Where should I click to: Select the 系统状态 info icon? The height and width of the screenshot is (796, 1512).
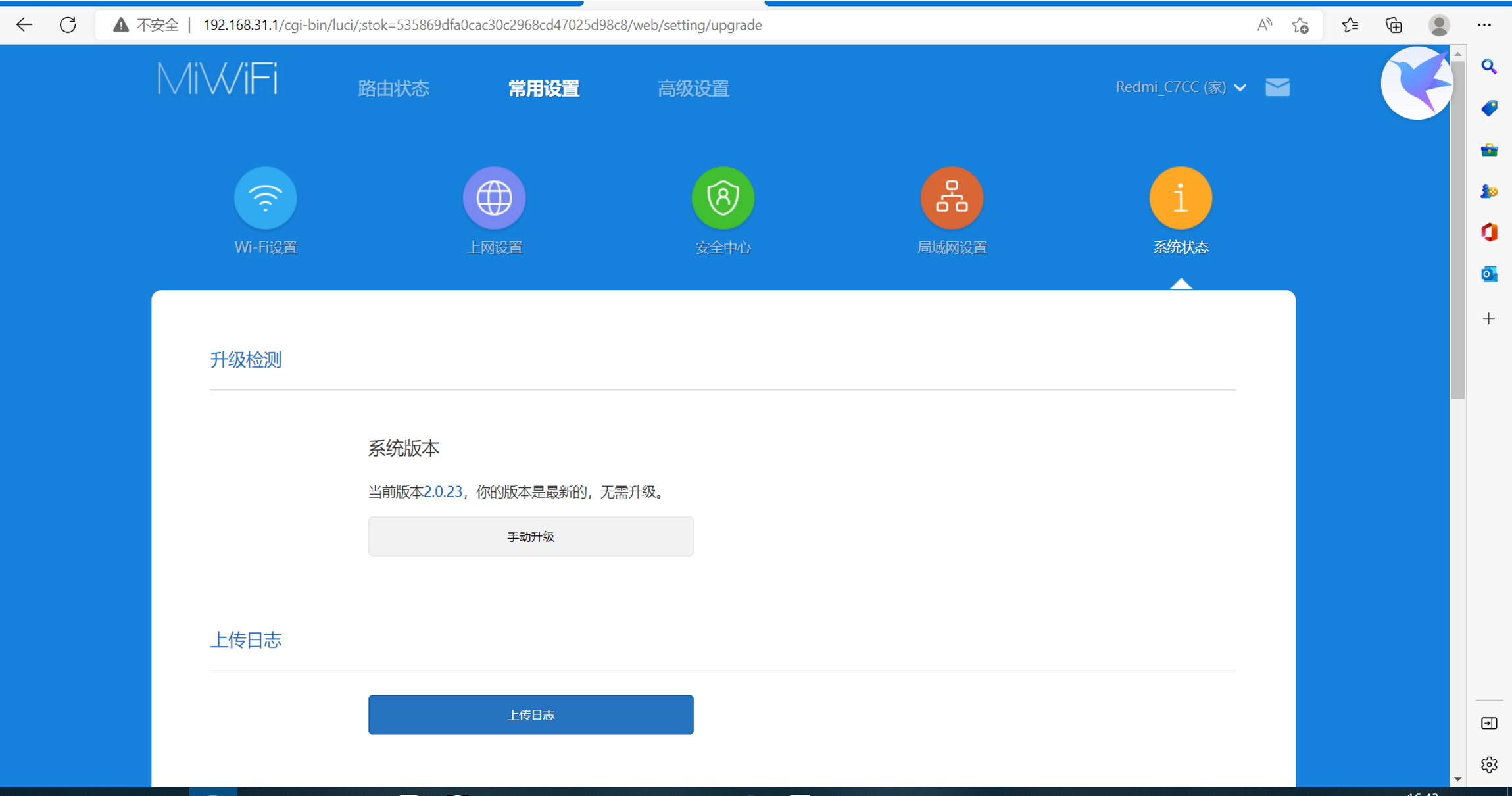[x=1181, y=198]
